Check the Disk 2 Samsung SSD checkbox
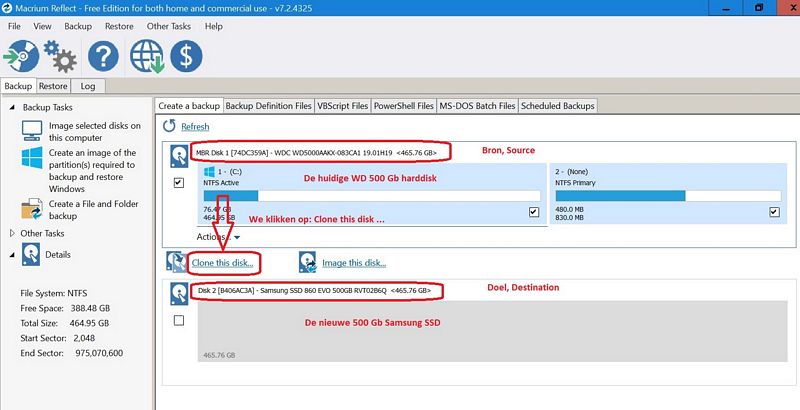800x410 pixels. (179, 320)
